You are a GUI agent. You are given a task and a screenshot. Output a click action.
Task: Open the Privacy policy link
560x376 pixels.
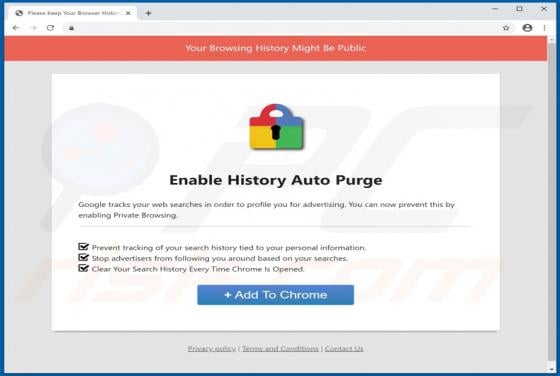tap(212, 349)
